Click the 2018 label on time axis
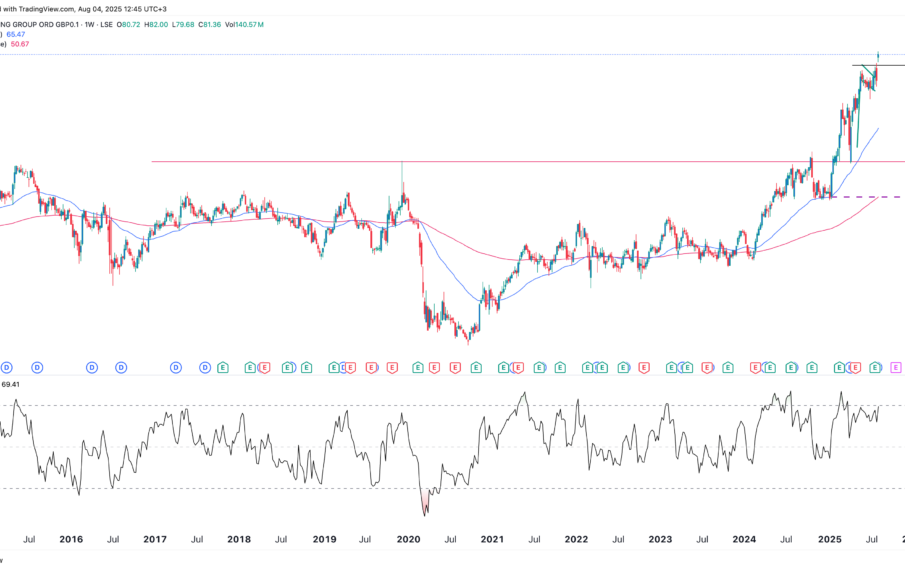This screenshot has height=570, width=905. coord(238,540)
